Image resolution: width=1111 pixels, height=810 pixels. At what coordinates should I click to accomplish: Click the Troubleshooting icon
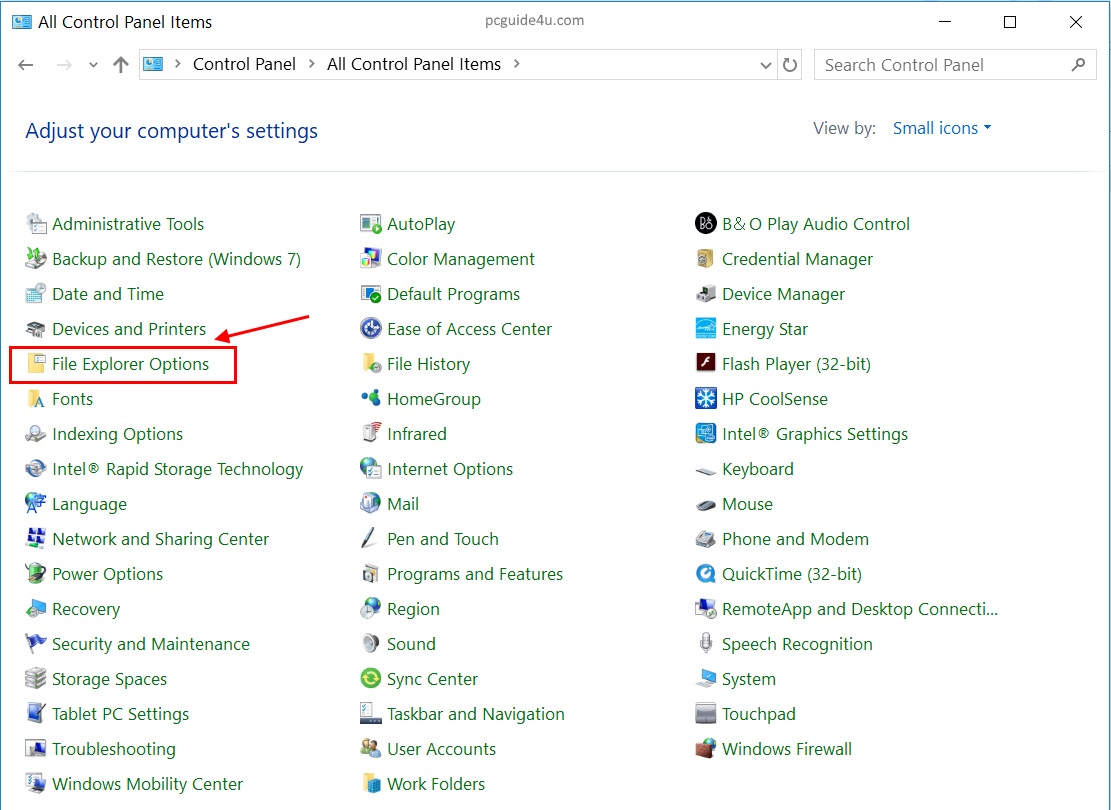(36, 749)
